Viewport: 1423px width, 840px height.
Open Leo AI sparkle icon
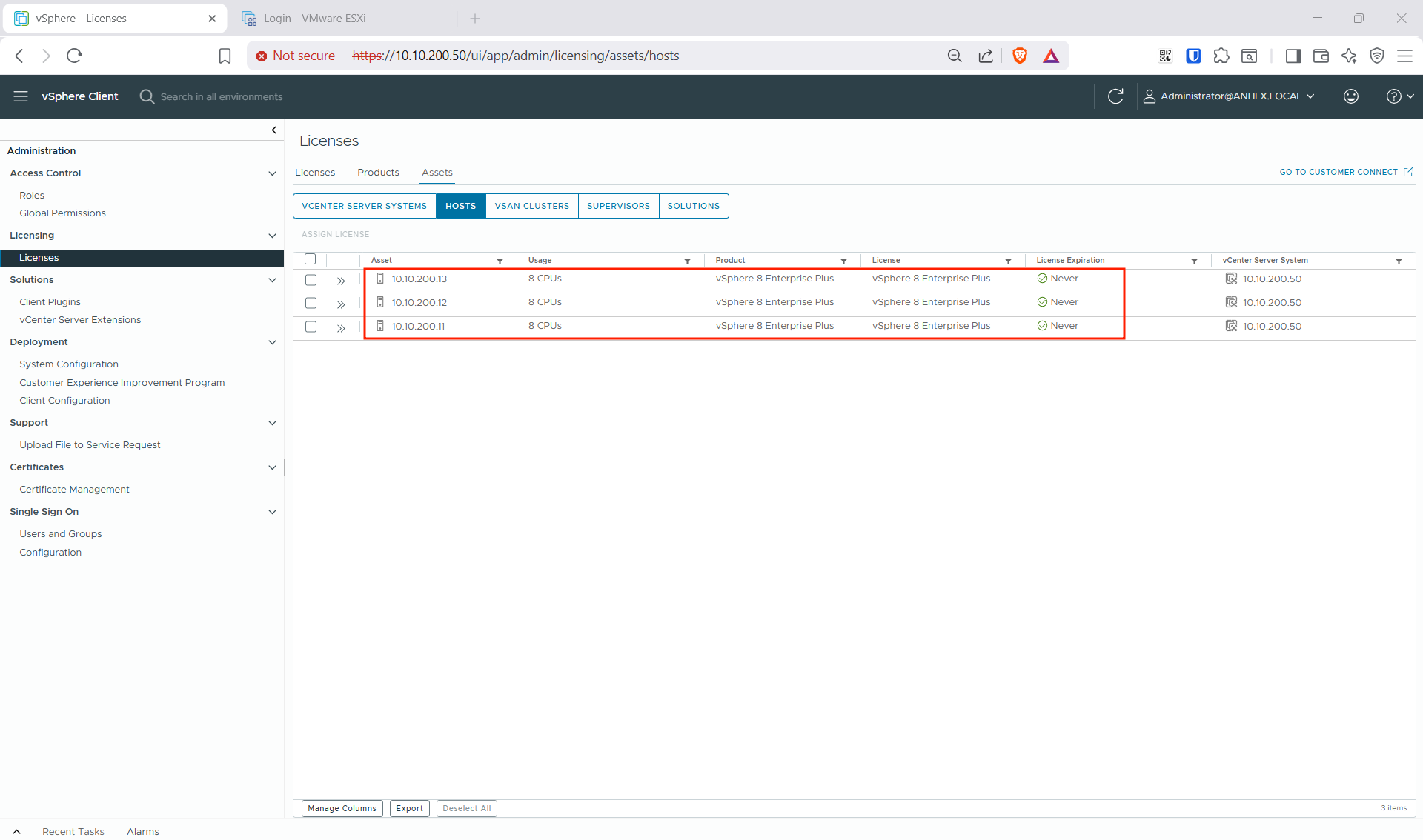tap(1349, 56)
